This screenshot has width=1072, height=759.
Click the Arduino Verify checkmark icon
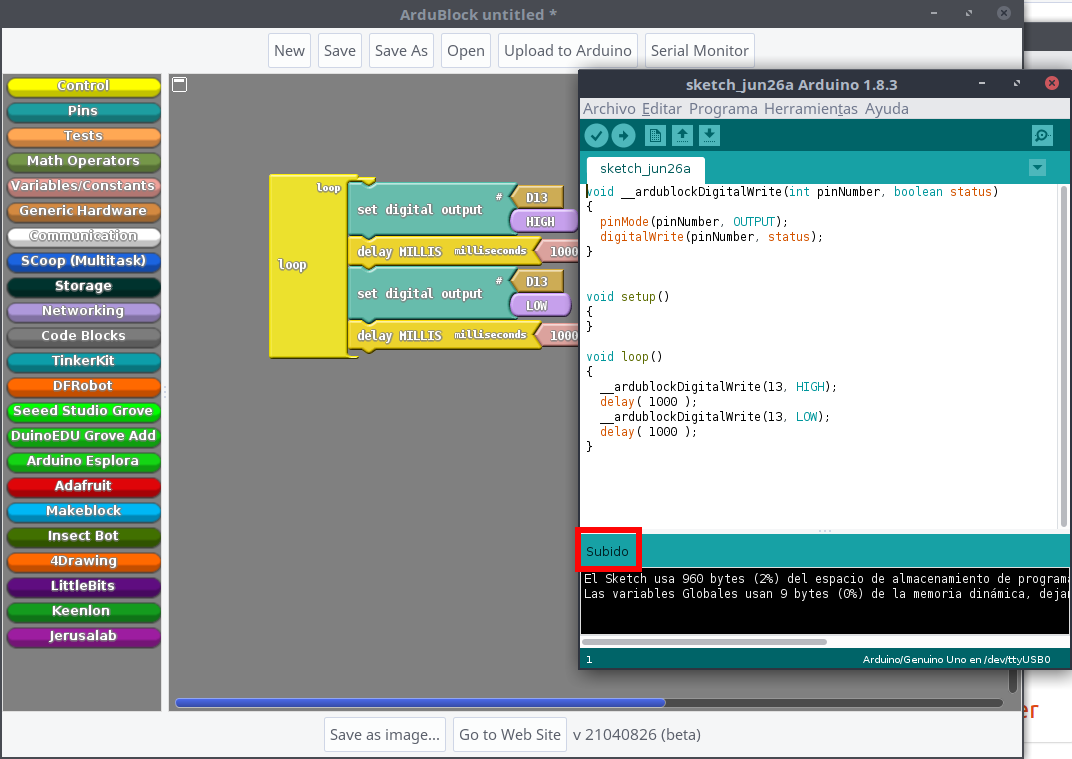[x=596, y=136]
